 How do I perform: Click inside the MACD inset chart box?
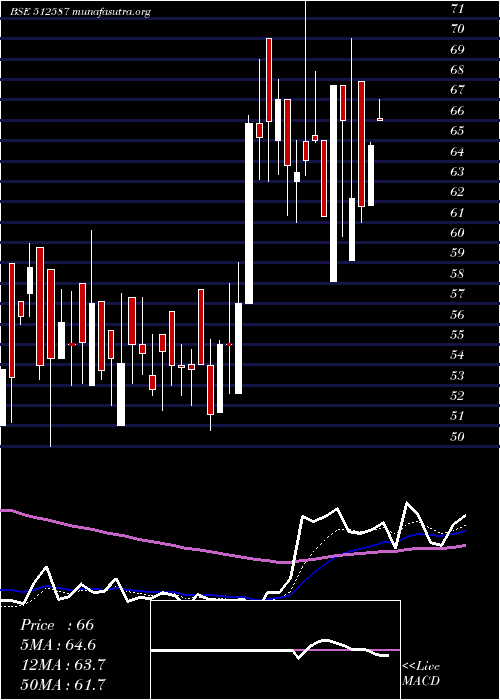(275, 650)
